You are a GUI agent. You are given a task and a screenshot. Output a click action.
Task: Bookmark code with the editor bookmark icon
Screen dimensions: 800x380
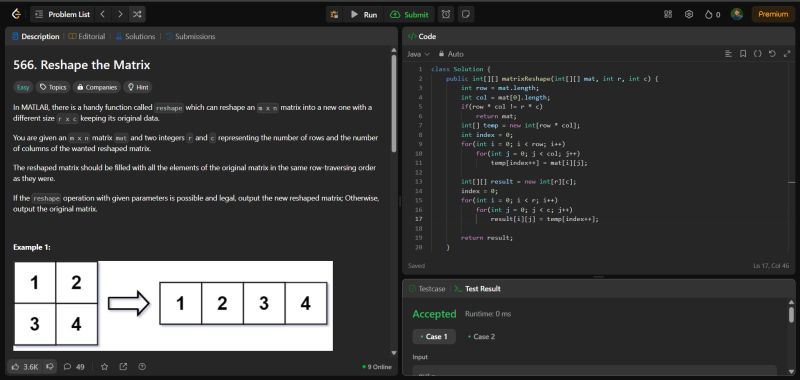[x=743, y=54]
